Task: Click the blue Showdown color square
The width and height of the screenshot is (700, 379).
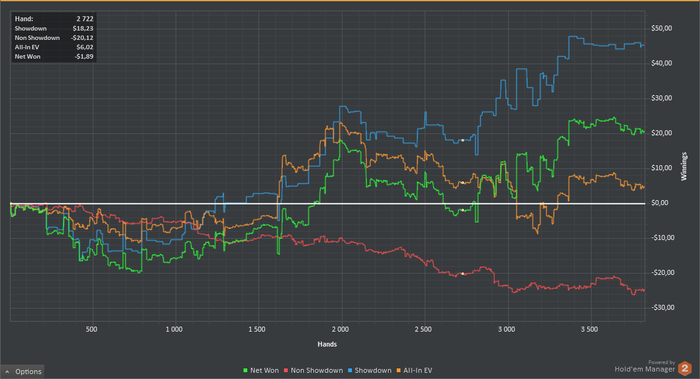Action: (350, 371)
